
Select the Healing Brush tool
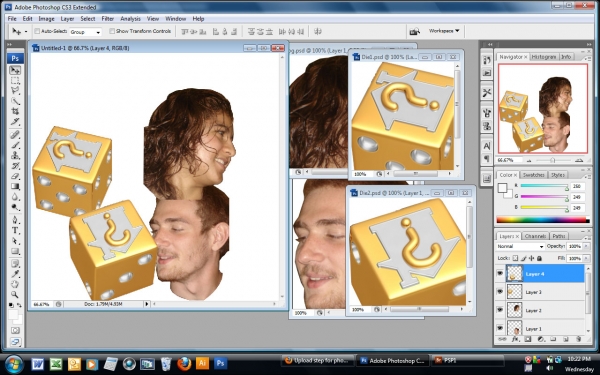click(15, 135)
